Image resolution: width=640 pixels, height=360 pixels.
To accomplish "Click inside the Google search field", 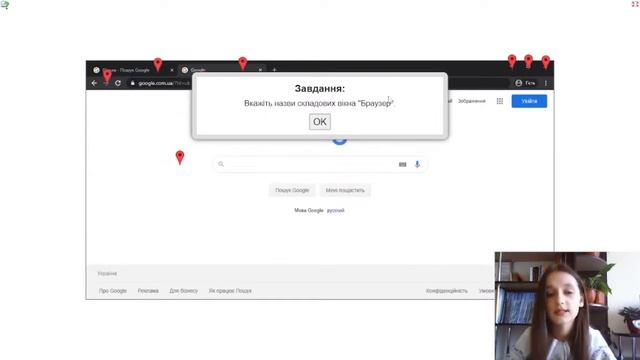I will click(x=320, y=164).
